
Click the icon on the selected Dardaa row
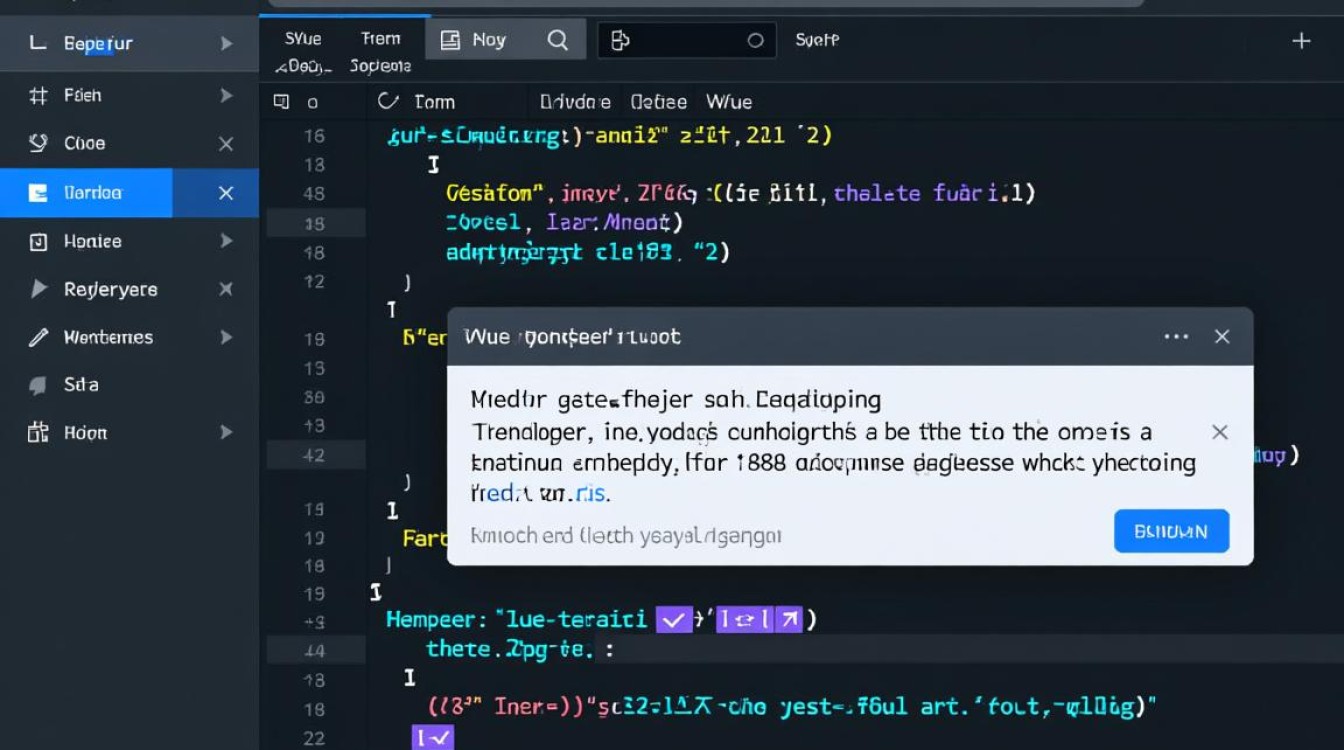coord(38,193)
